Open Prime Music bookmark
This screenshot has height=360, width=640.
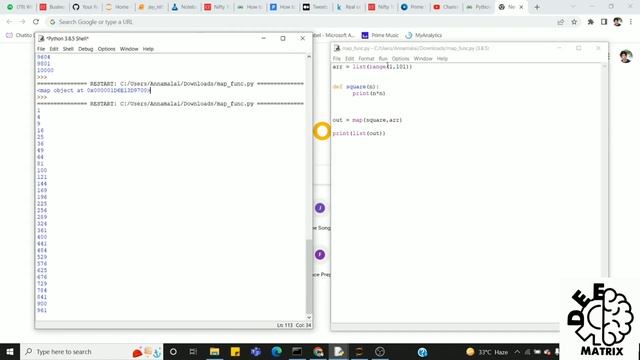(x=380, y=36)
